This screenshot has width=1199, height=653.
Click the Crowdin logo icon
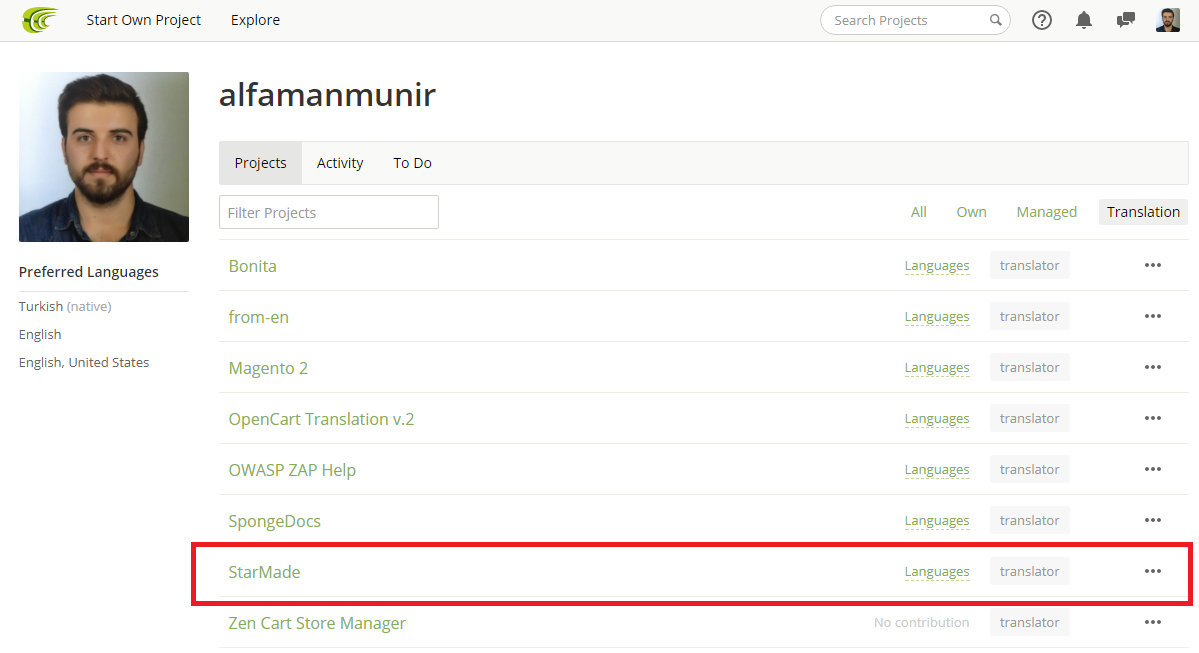point(40,20)
